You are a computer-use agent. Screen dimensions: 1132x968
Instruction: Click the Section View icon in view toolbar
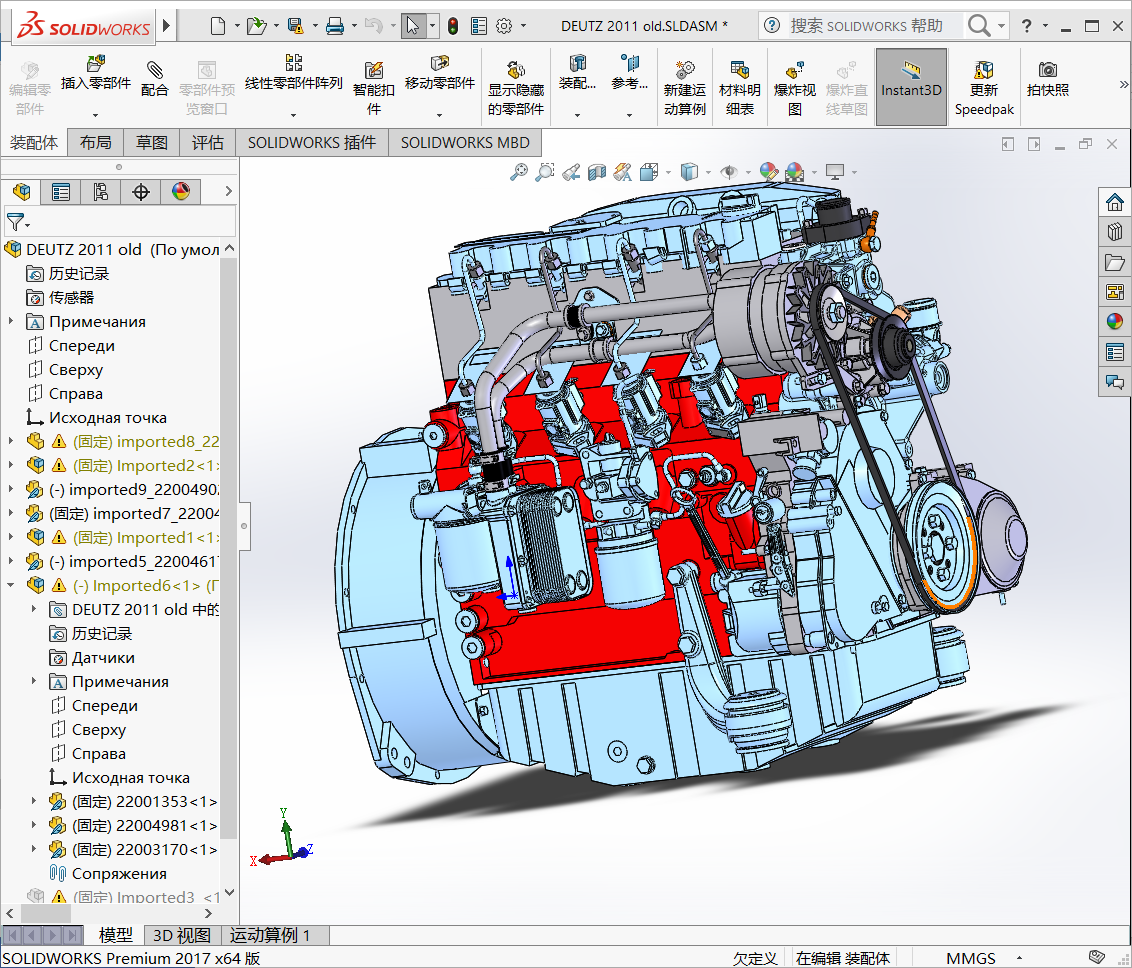tap(597, 172)
